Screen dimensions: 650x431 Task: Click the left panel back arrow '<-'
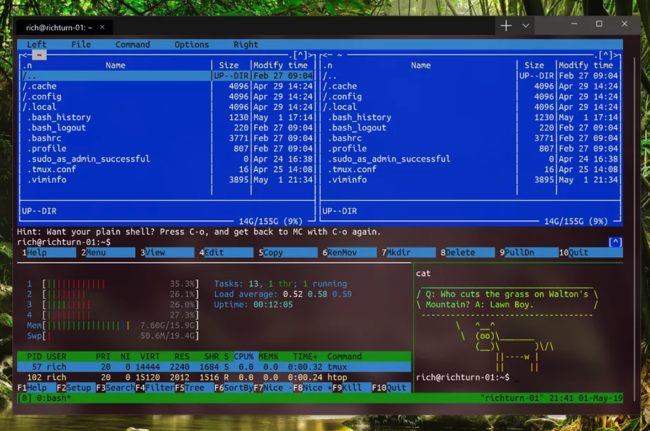(x=25, y=55)
